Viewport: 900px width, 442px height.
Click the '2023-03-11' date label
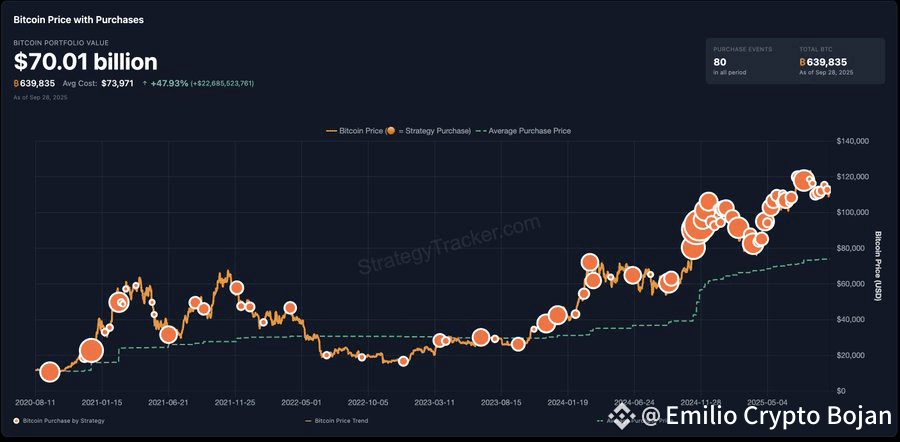435,402
